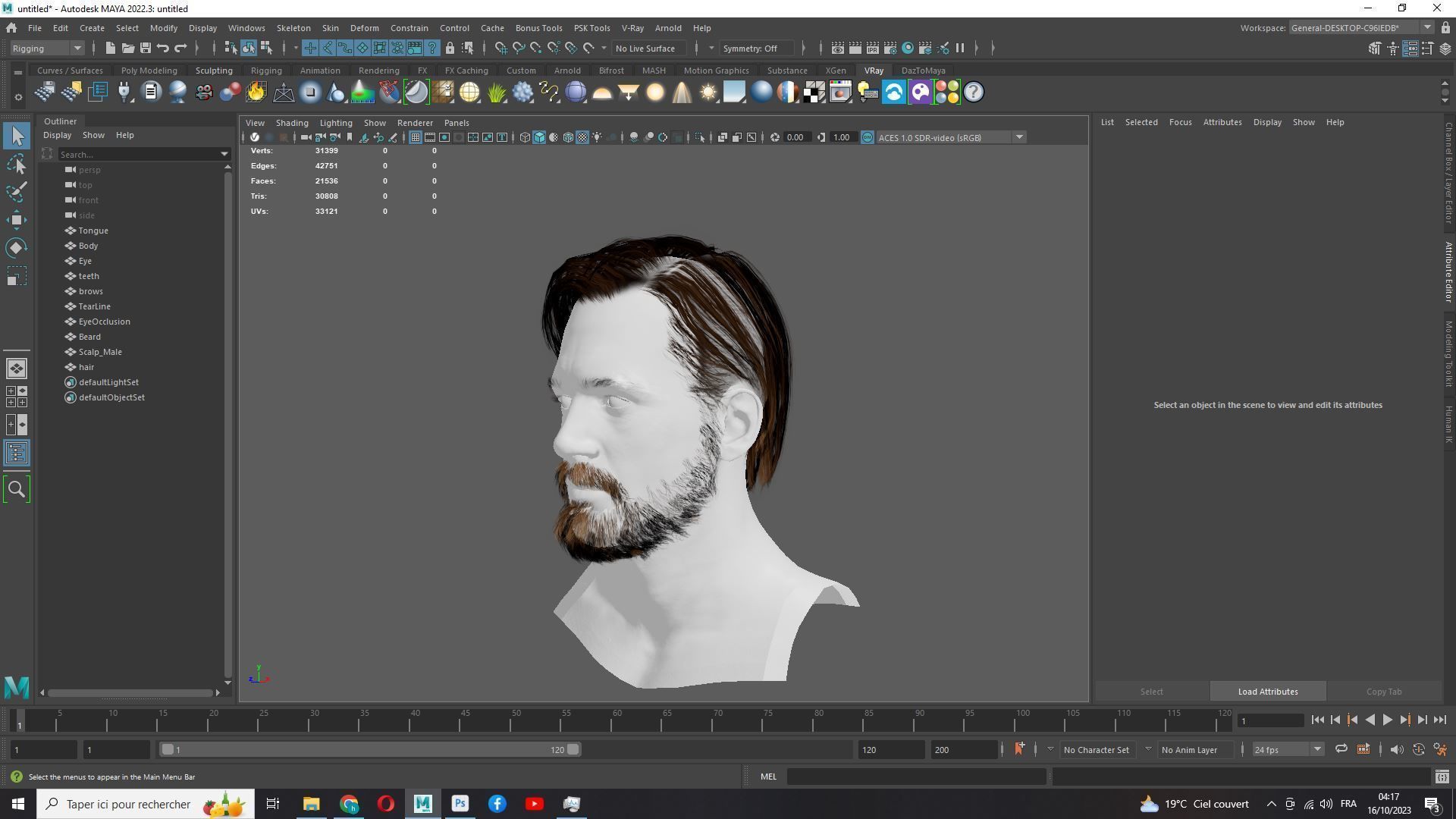Select the Scalp_Male node in Outliner
Screen dimensions: 1456x819
tap(100, 352)
